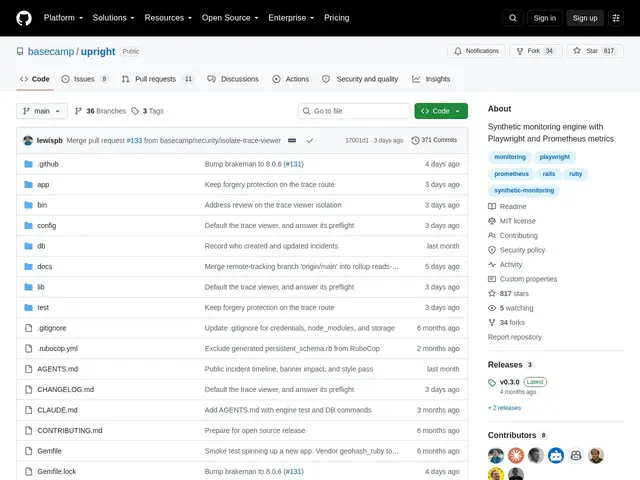Select the prometheus topic tag

511,174
